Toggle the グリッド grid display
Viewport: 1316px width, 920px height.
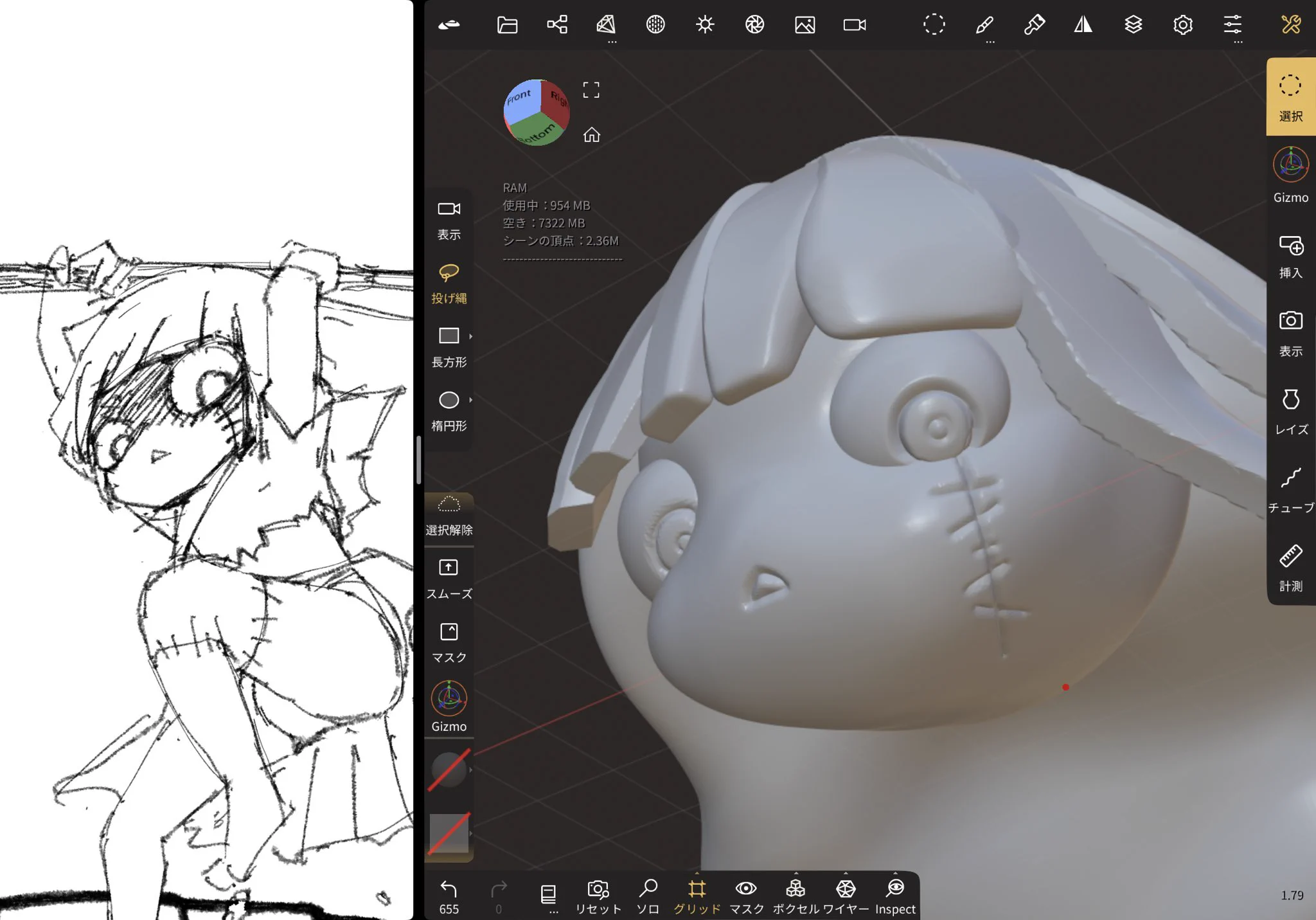[697, 897]
